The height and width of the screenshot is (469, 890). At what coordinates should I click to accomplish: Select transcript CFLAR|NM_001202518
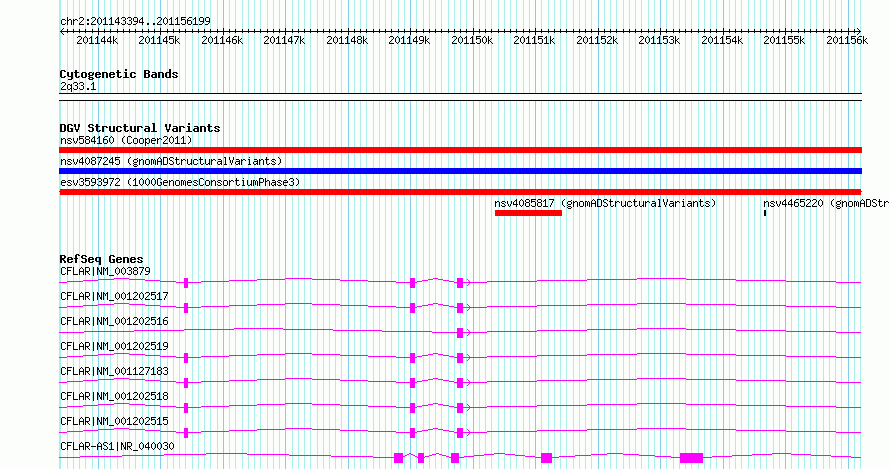pyautogui.click(x=114, y=396)
